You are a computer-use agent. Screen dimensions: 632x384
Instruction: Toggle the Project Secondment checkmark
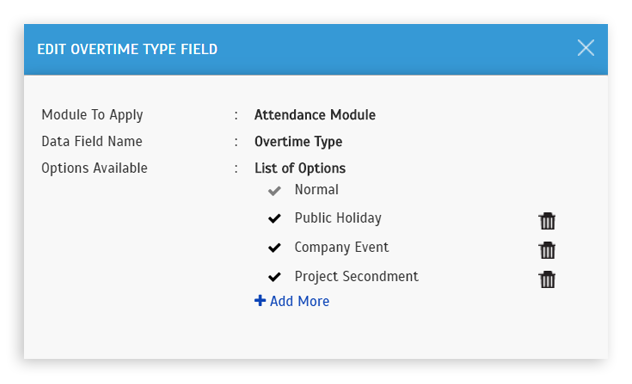click(274, 277)
